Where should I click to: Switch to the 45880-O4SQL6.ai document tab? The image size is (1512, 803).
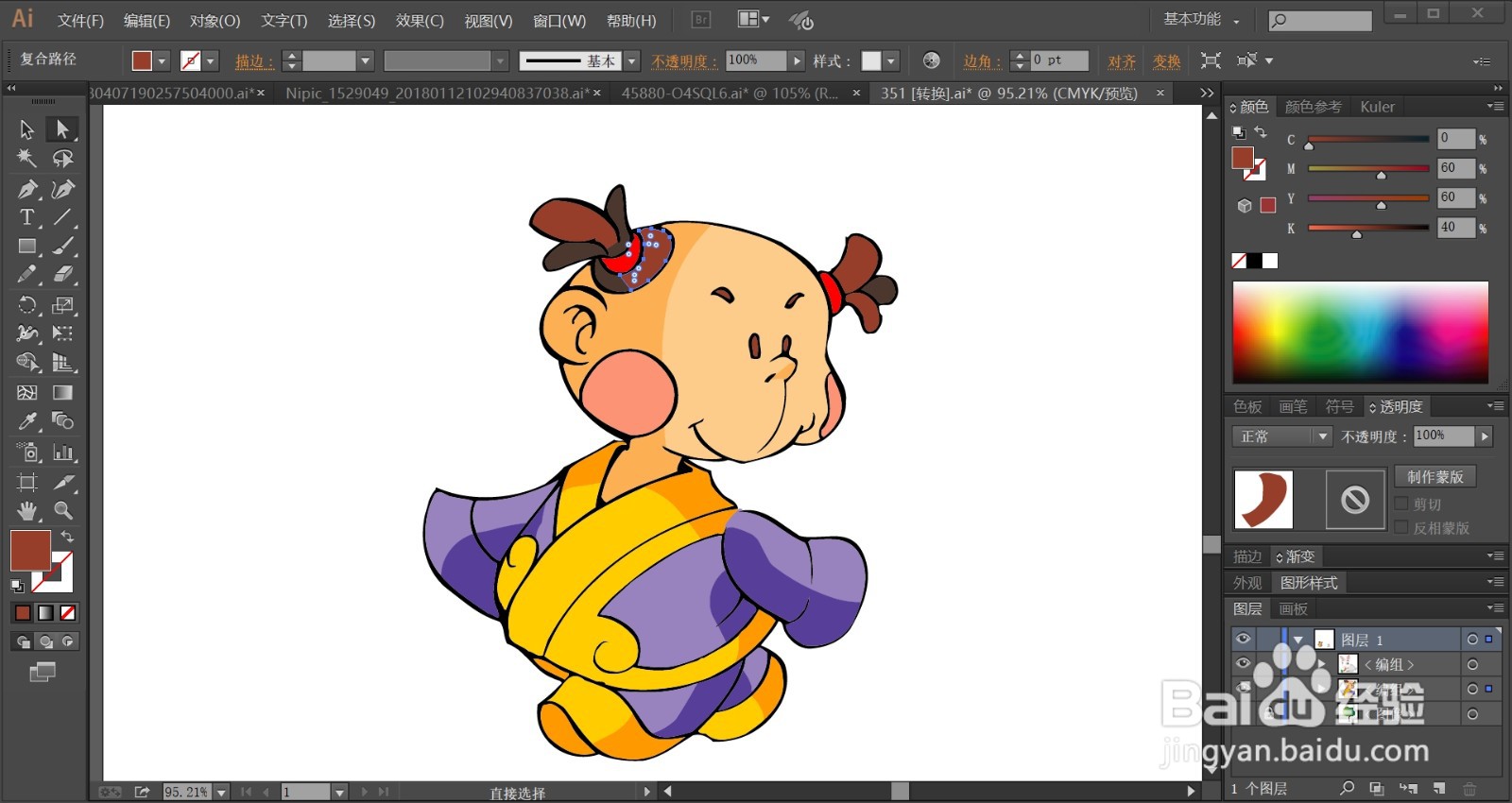(730, 93)
